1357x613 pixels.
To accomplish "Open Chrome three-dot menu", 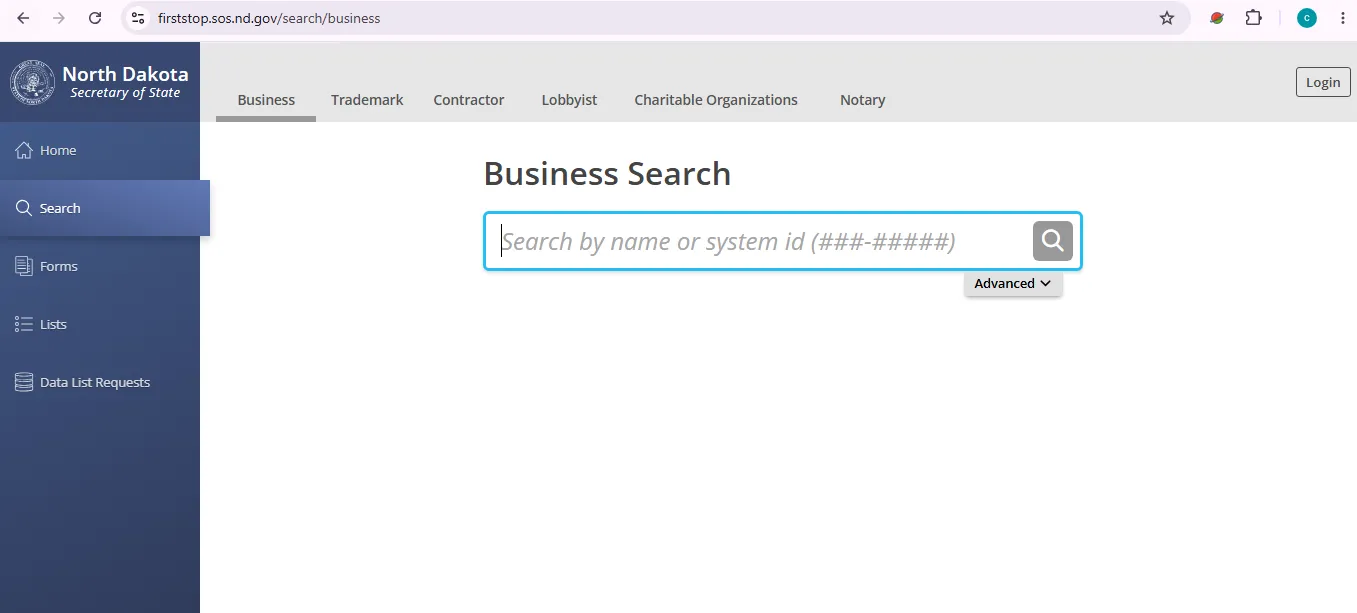I will 1342,18.
